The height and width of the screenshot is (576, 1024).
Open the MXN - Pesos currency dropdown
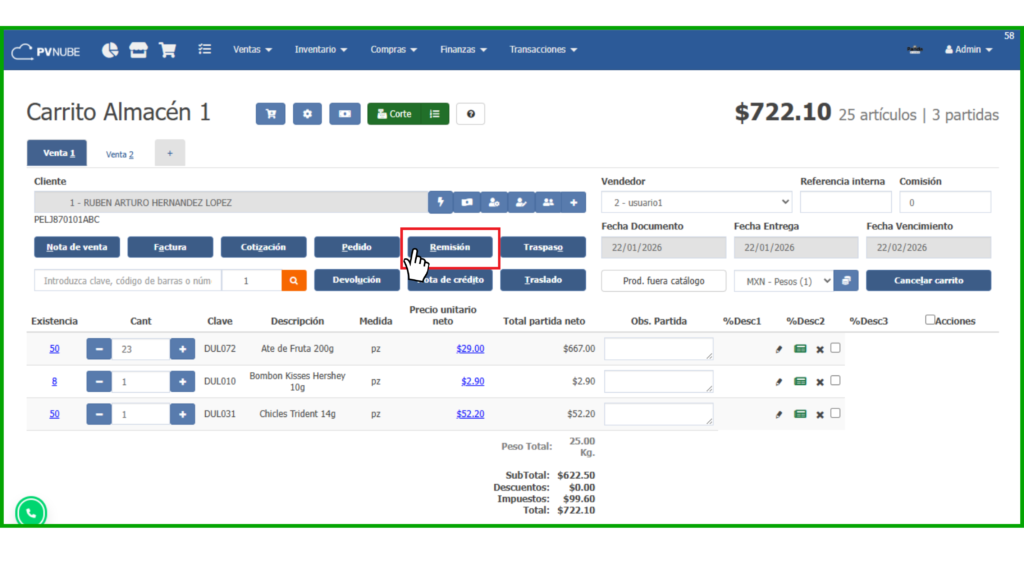(783, 281)
